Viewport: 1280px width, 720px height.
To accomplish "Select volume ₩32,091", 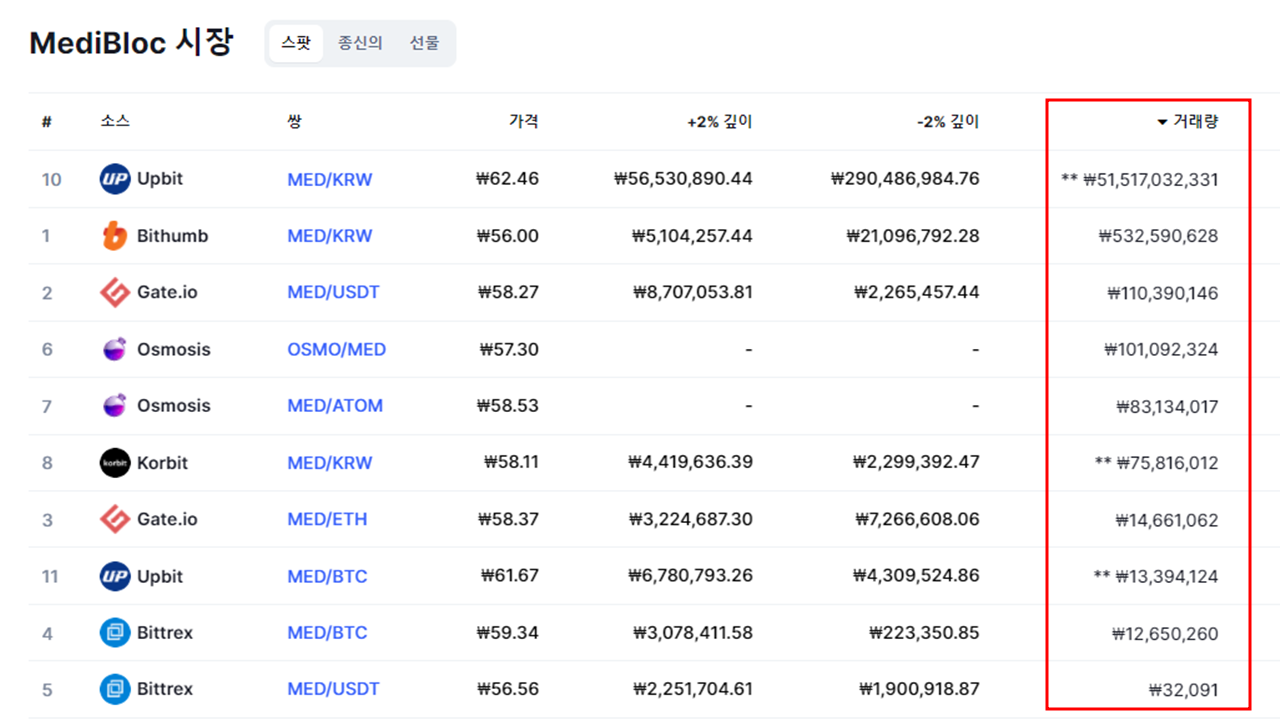I will click(x=1184, y=690).
